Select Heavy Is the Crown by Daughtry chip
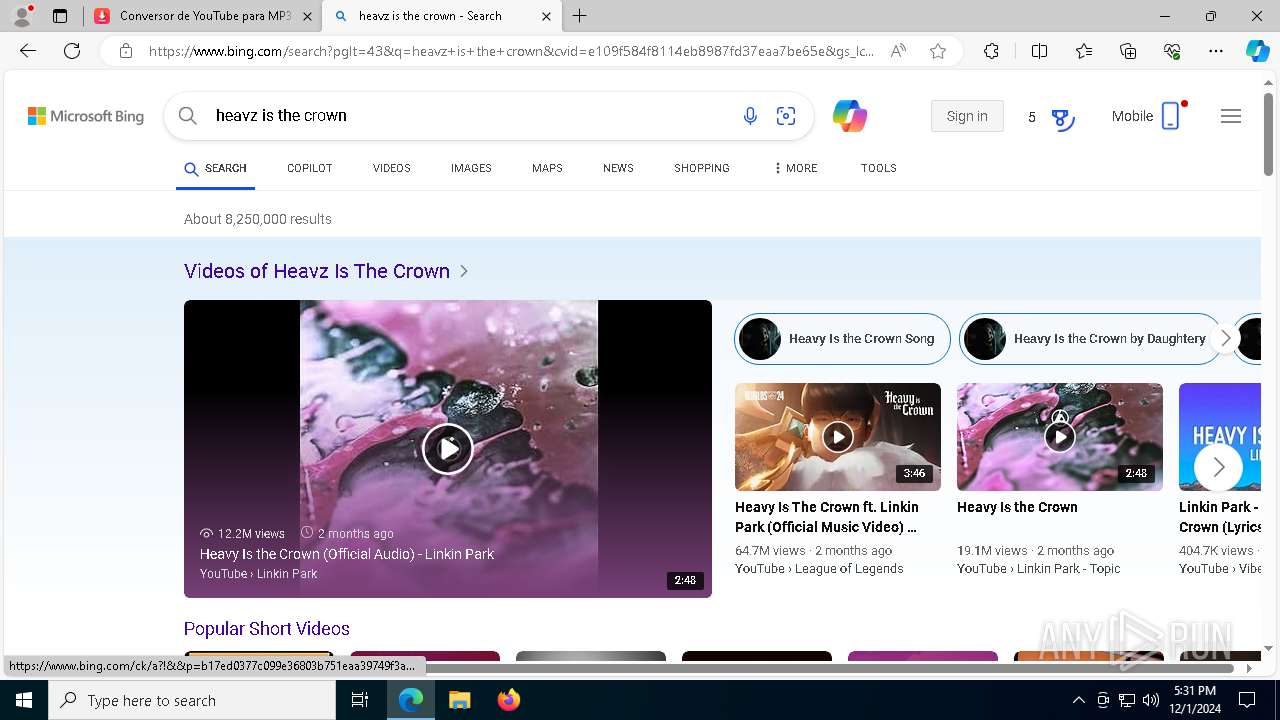Image resolution: width=1280 pixels, height=720 pixels. coord(1090,339)
